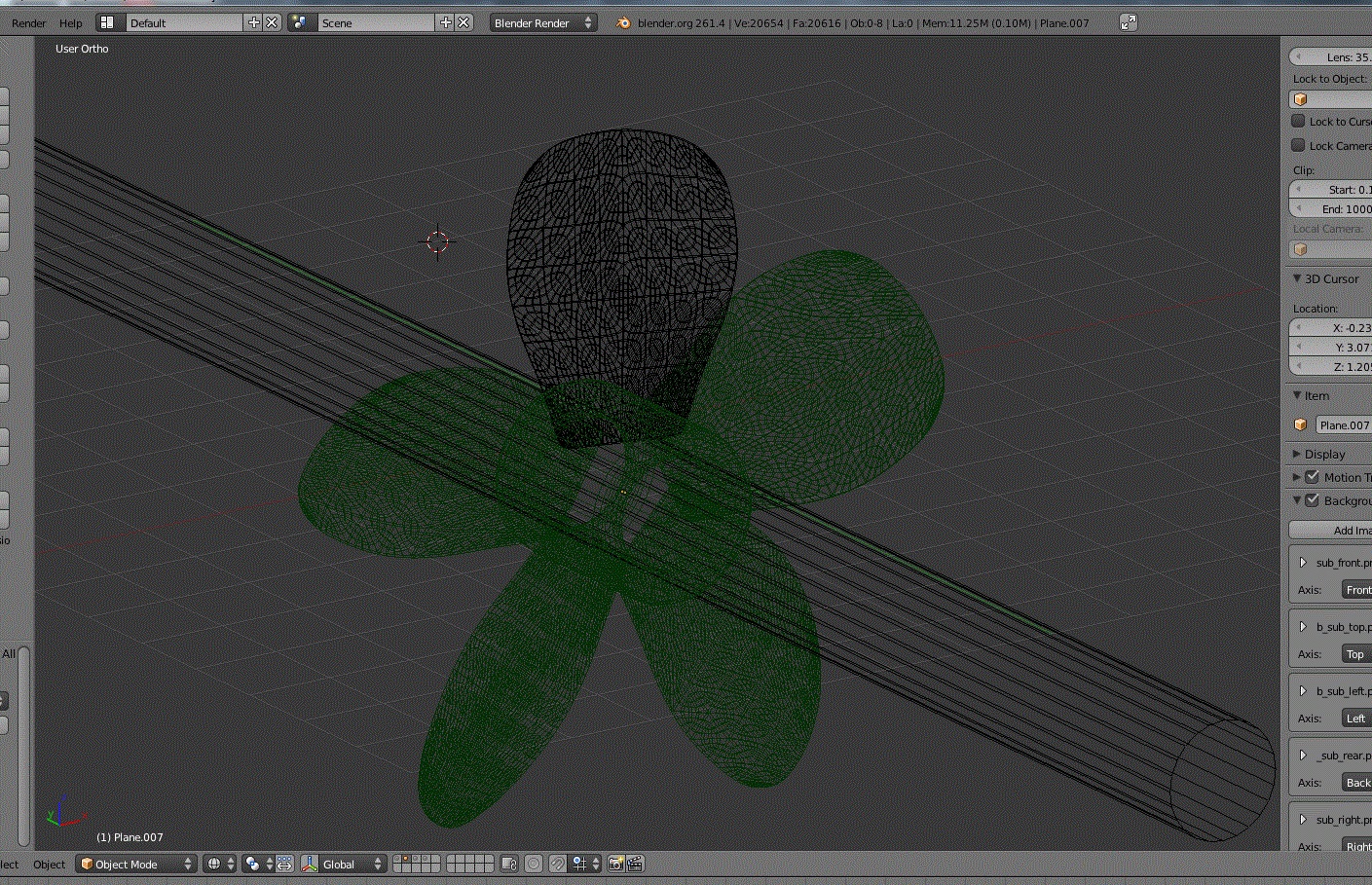Expand the Motion Tracking panel triangle
This screenshot has width=1372, height=885.
1297,477
